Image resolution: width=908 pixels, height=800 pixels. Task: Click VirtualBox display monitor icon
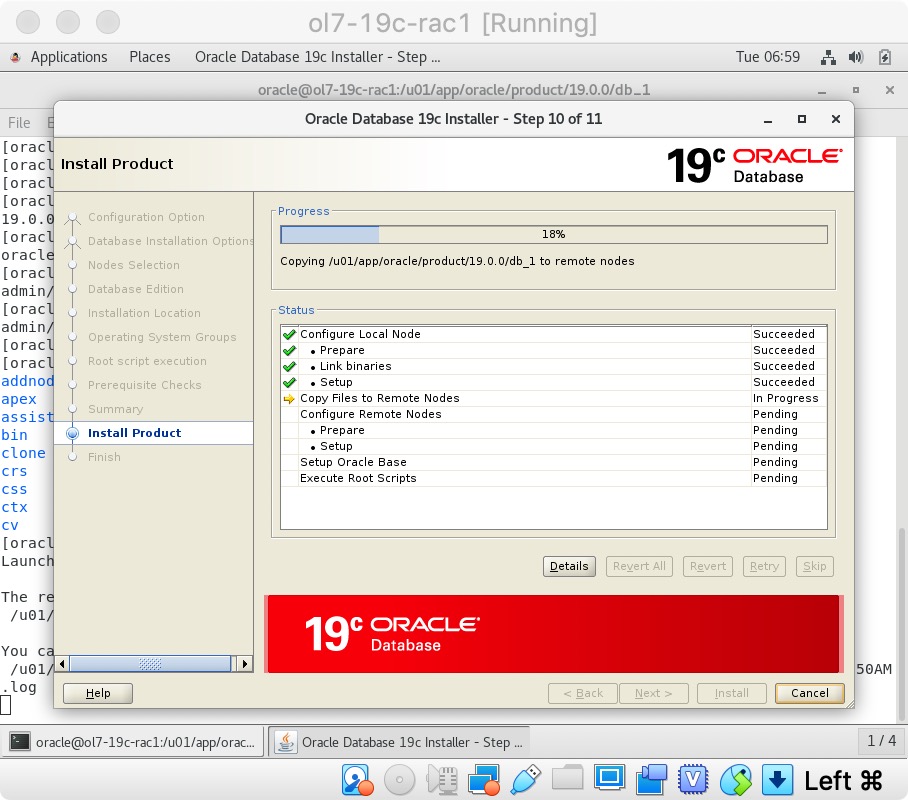click(x=609, y=777)
